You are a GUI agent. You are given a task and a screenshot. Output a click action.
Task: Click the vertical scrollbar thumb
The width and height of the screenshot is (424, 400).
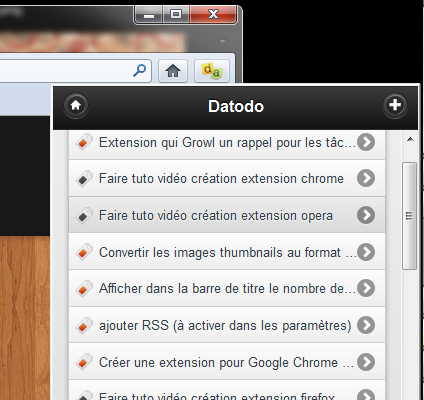(409, 216)
